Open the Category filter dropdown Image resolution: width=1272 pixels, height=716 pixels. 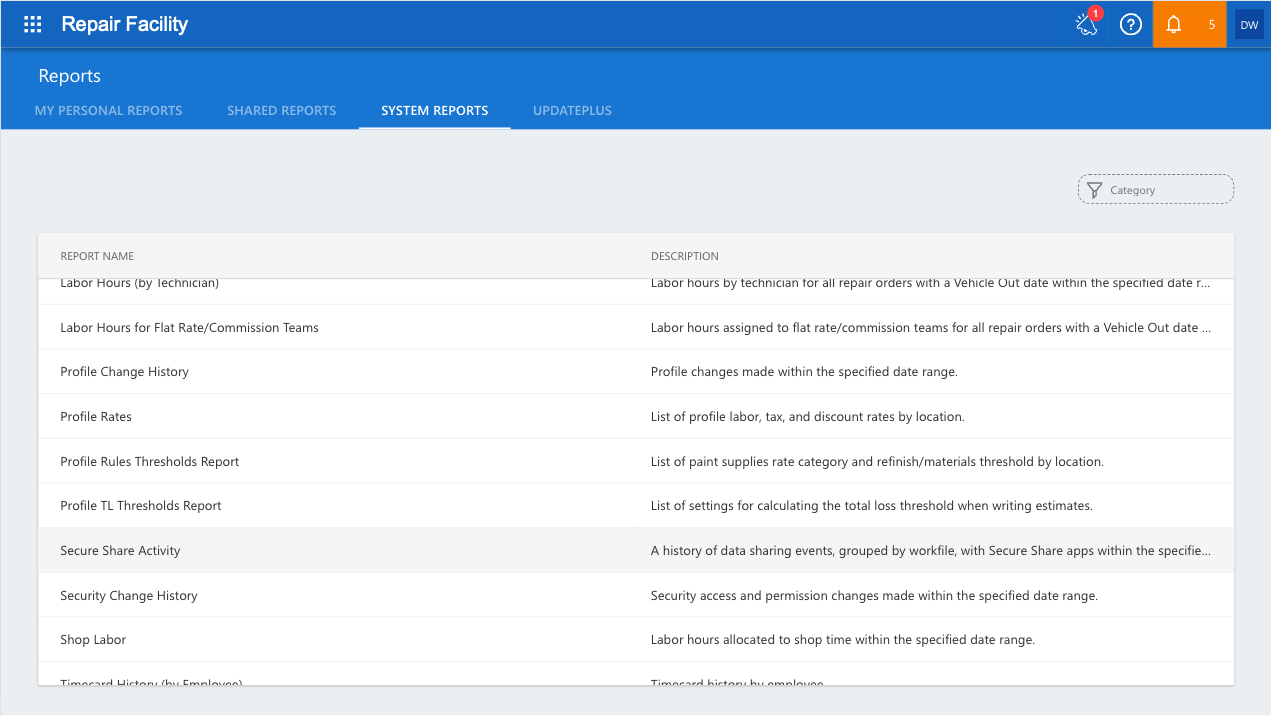pos(1156,190)
